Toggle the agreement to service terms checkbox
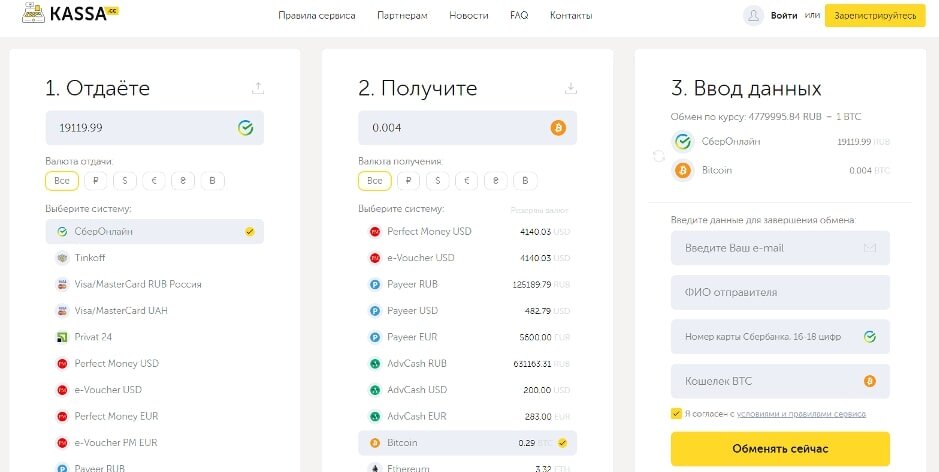 [676, 414]
